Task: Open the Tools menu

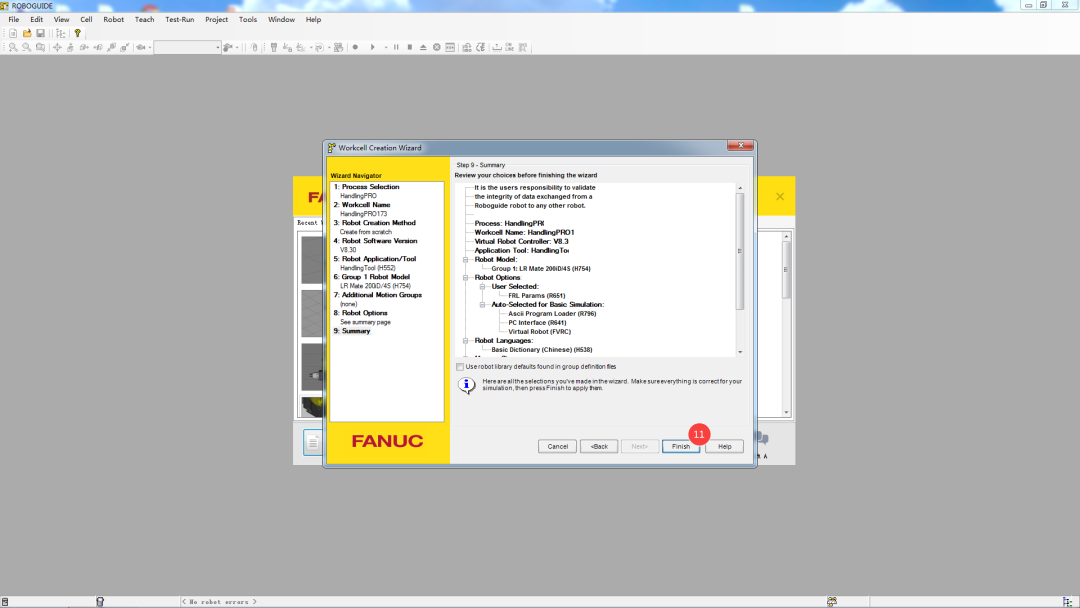Action: pos(248,19)
